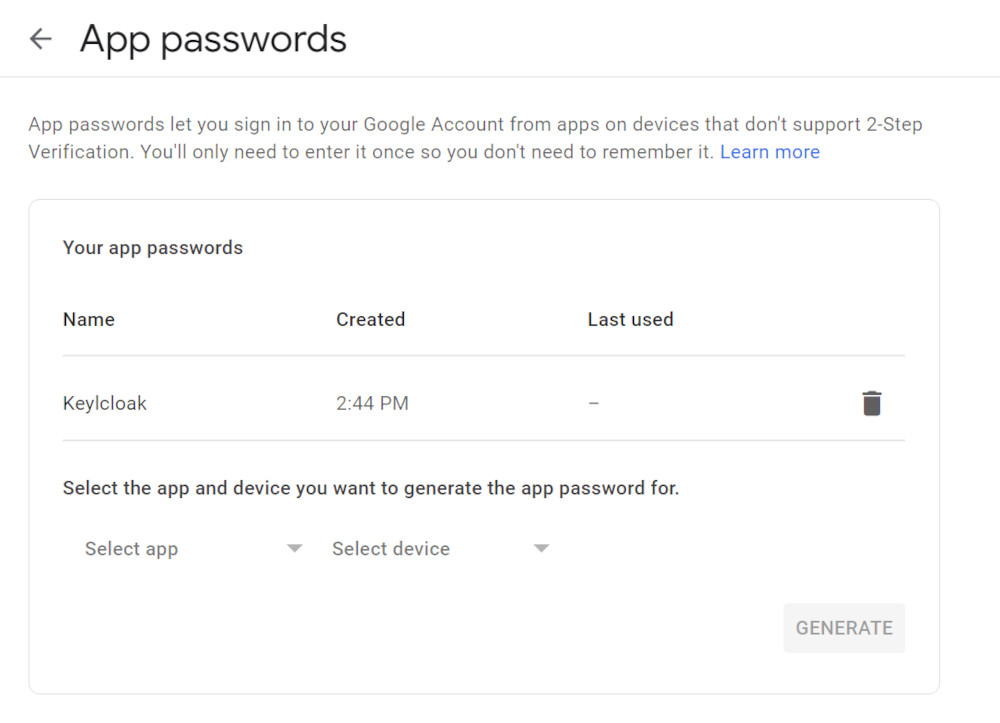Click the 2-Step text in description

[894, 124]
